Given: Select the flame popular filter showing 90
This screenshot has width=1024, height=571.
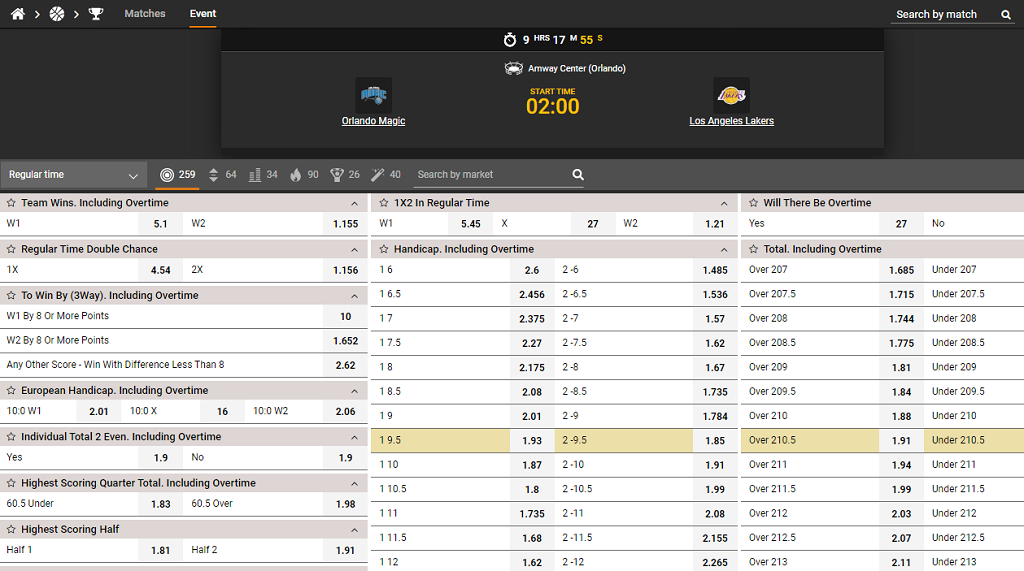Looking at the screenshot, I should tap(304, 174).
